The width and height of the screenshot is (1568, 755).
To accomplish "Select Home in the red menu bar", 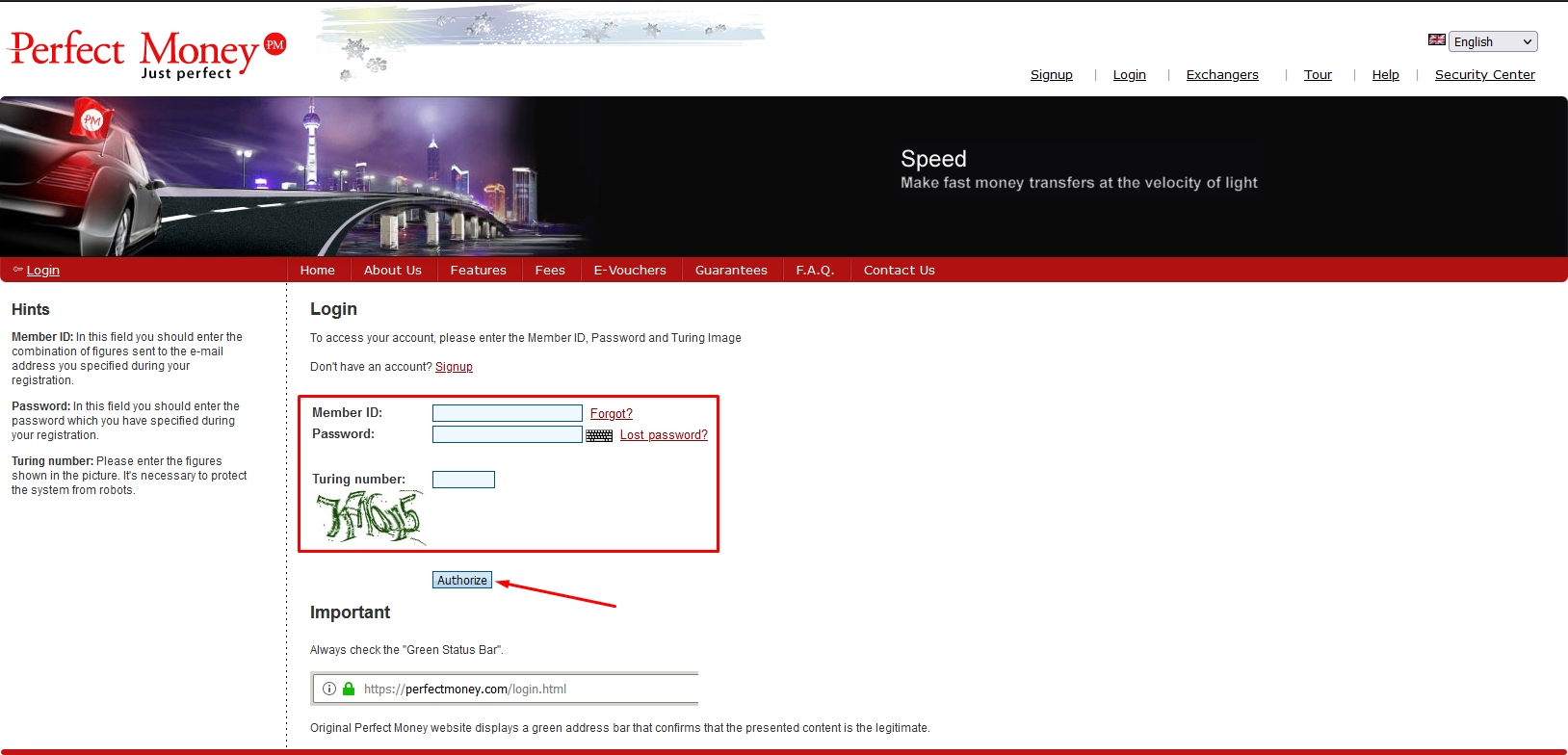I will (x=317, y=271).
